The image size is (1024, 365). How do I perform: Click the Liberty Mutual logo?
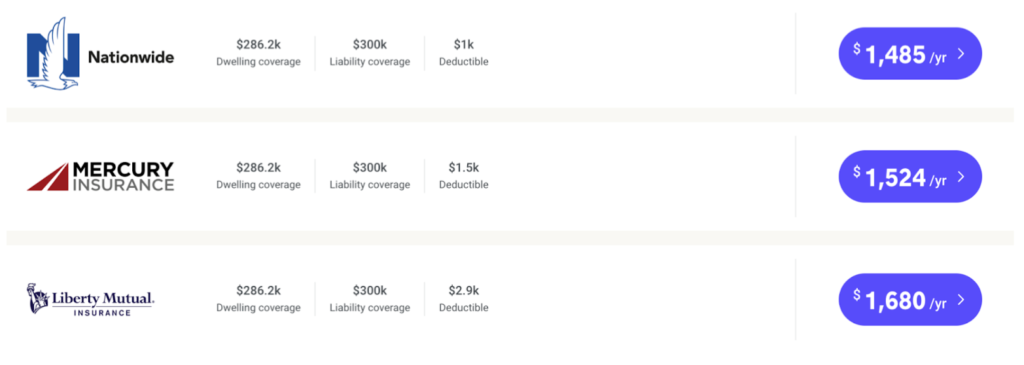(90, 299)
